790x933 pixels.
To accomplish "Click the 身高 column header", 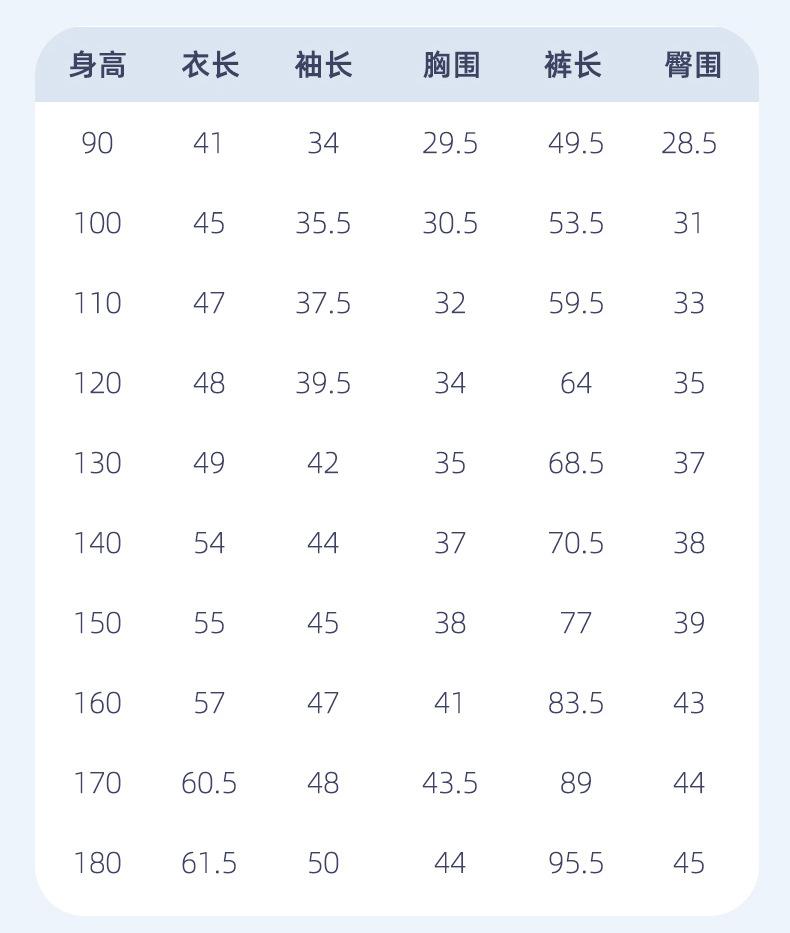I will pos(98,65).
